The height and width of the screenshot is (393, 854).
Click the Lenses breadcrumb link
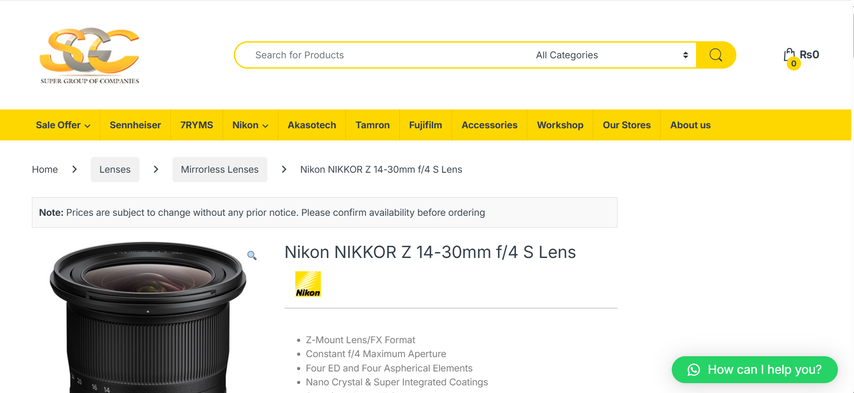click(115, 169)
